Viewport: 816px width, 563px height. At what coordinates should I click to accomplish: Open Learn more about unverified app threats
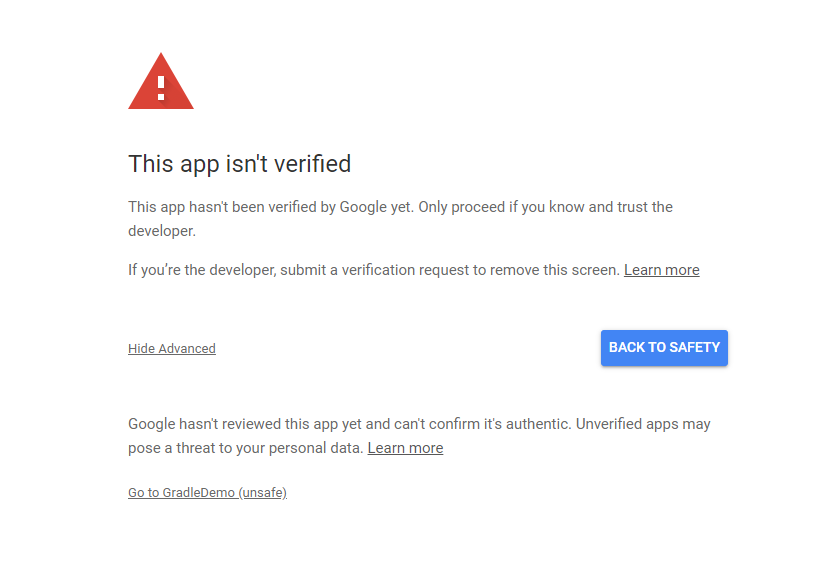pos(405,448)
